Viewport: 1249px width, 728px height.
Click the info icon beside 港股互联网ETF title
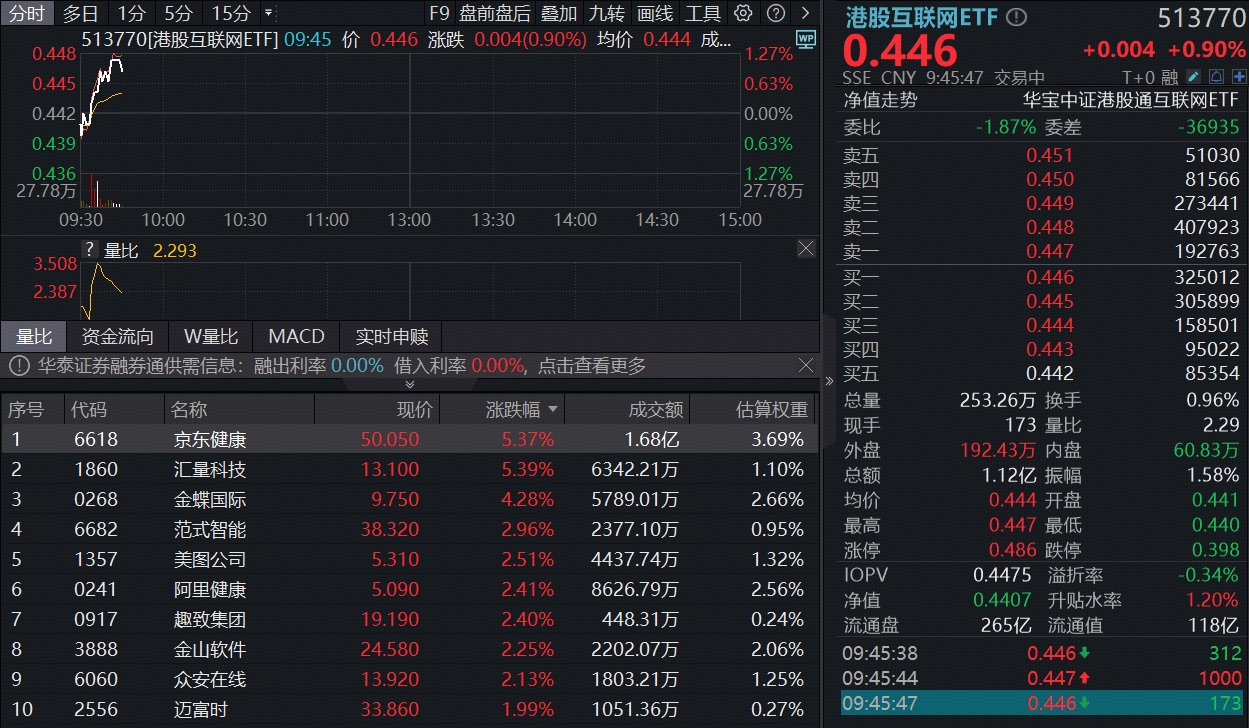1016,18
